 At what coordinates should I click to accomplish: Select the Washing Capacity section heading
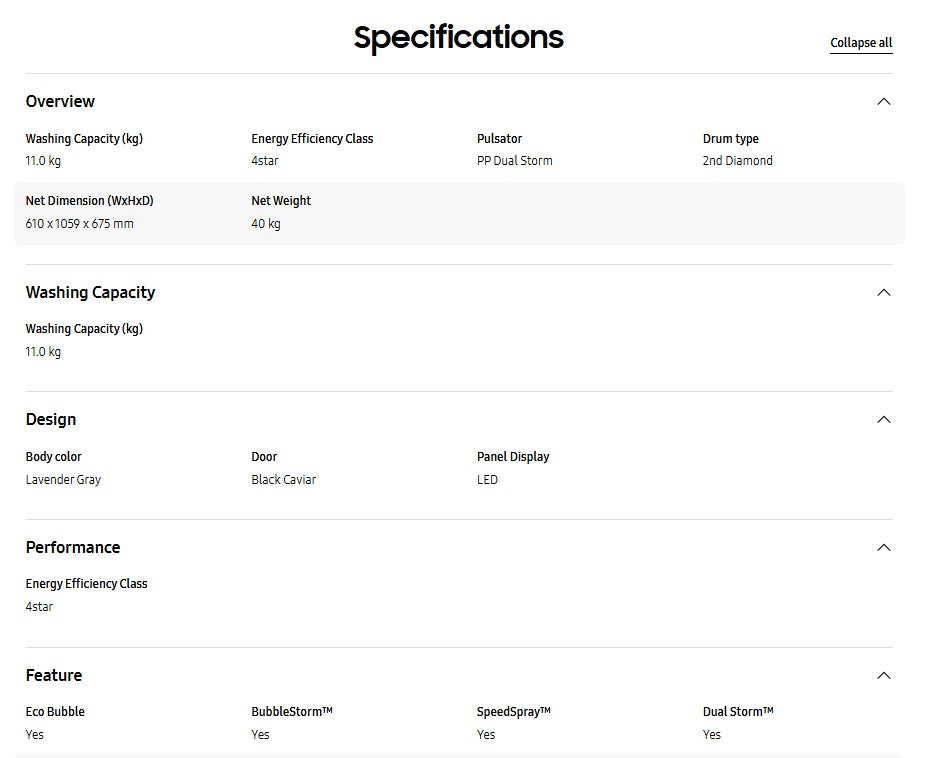click(x=90, y=292)
